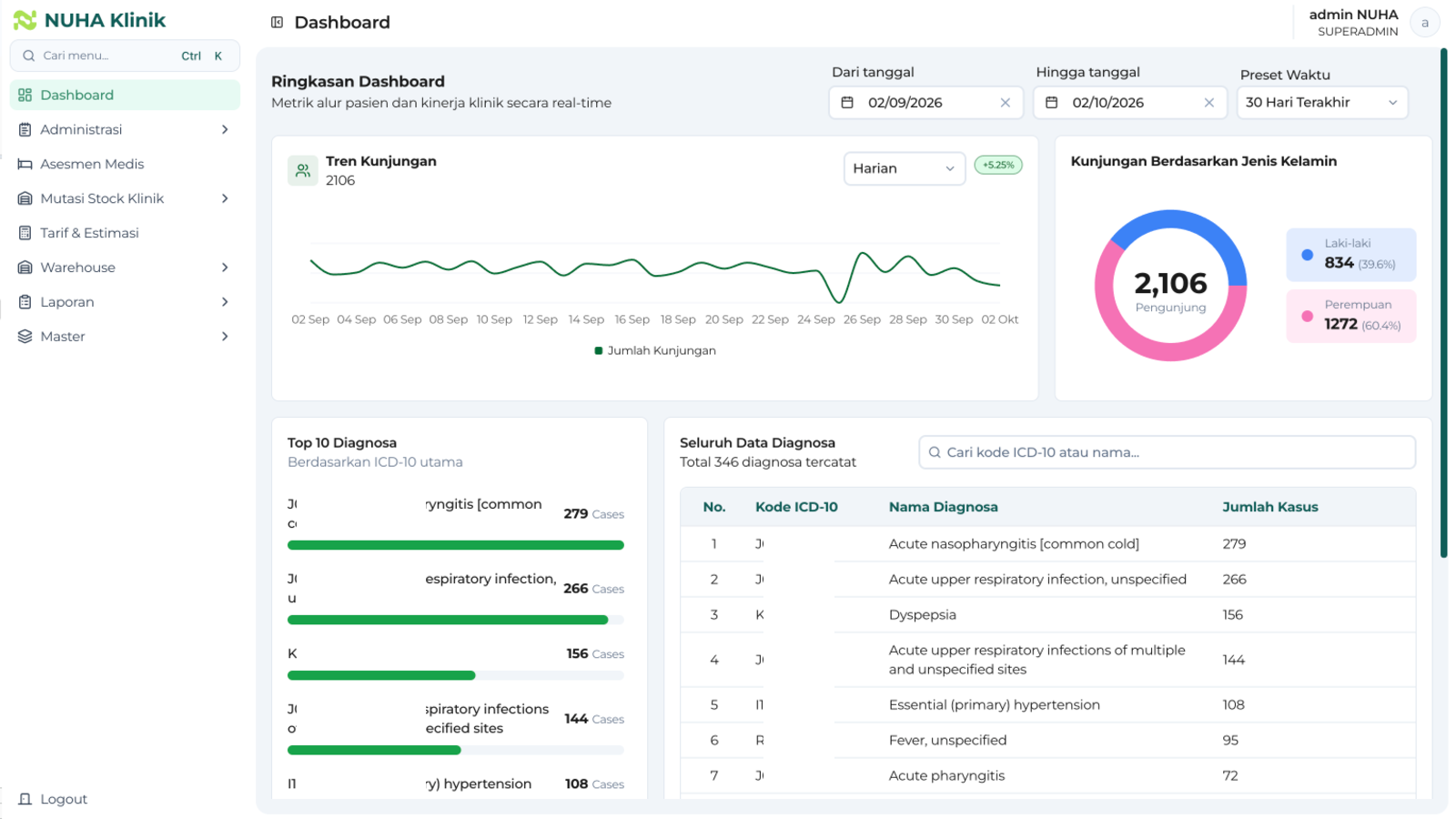The image size is (1456, 819).
Task: Expand the Warehouse submenu chevron
Action: 225,268
